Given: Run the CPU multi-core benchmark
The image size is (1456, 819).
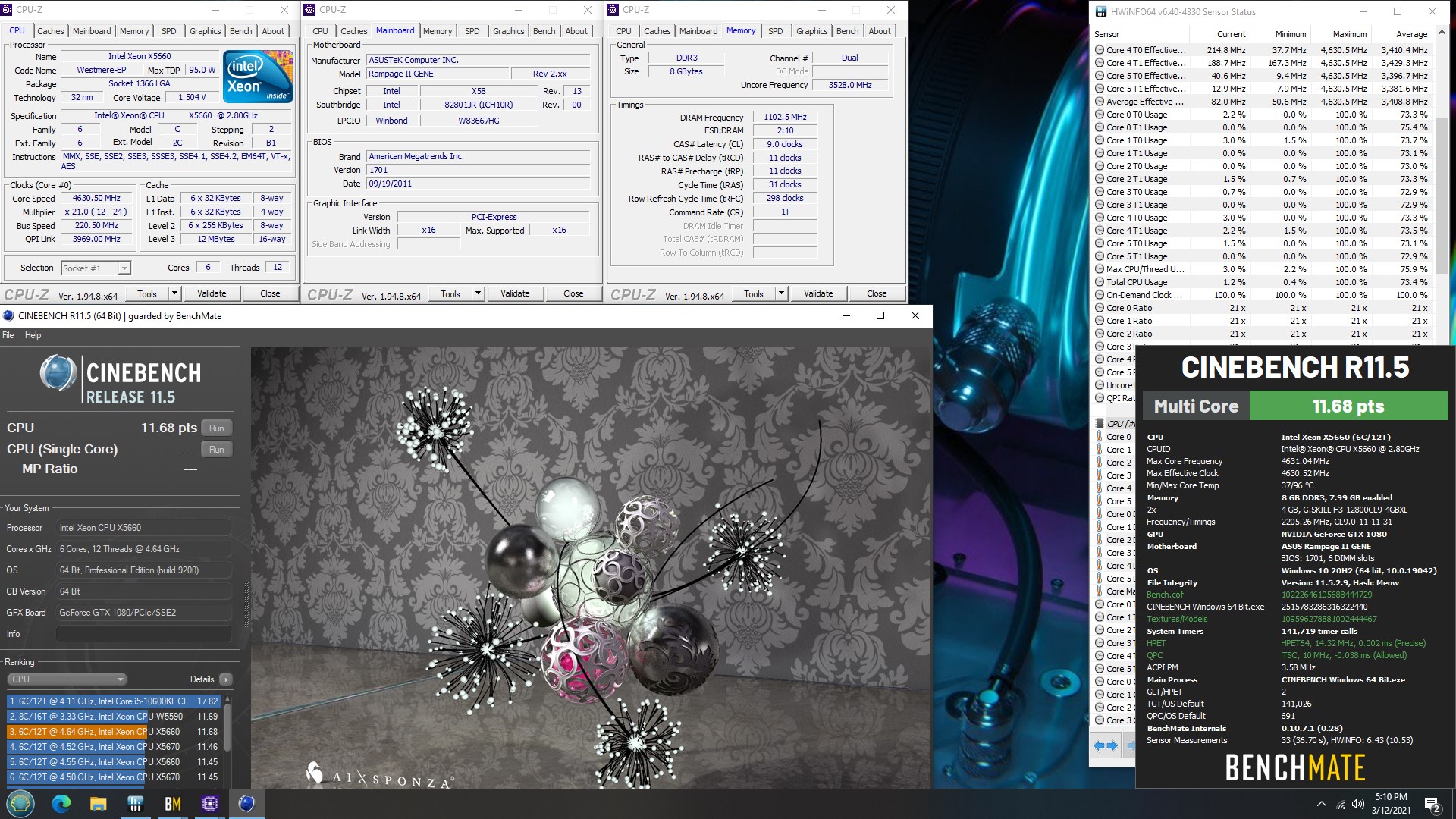Looking at the screenshot, I should click(217, 428).
